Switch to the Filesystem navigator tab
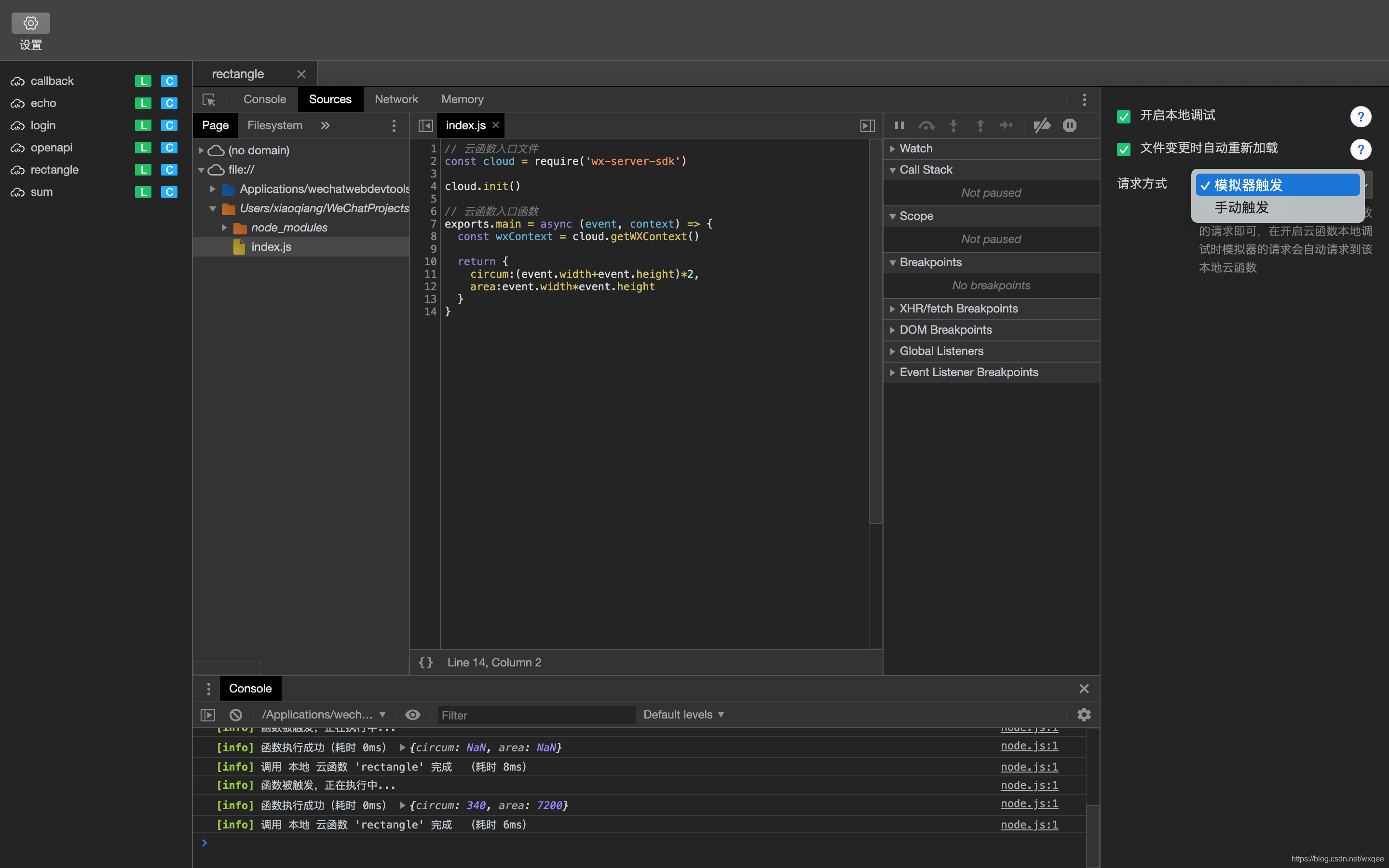 (274, 125)
